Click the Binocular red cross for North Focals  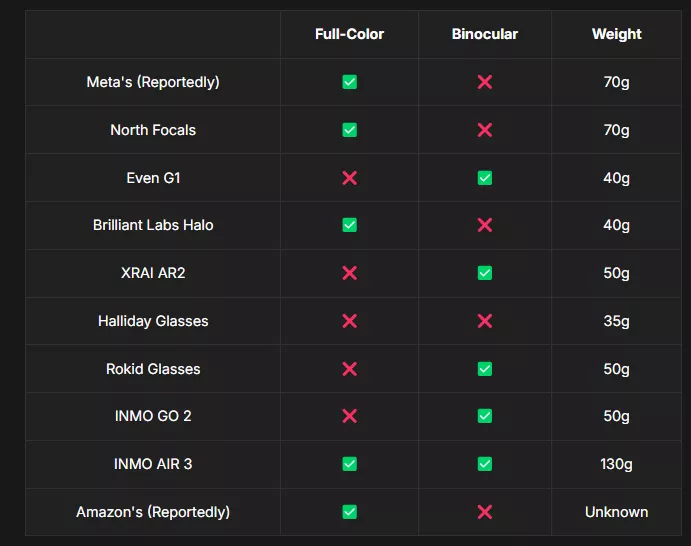click(485, 130)
